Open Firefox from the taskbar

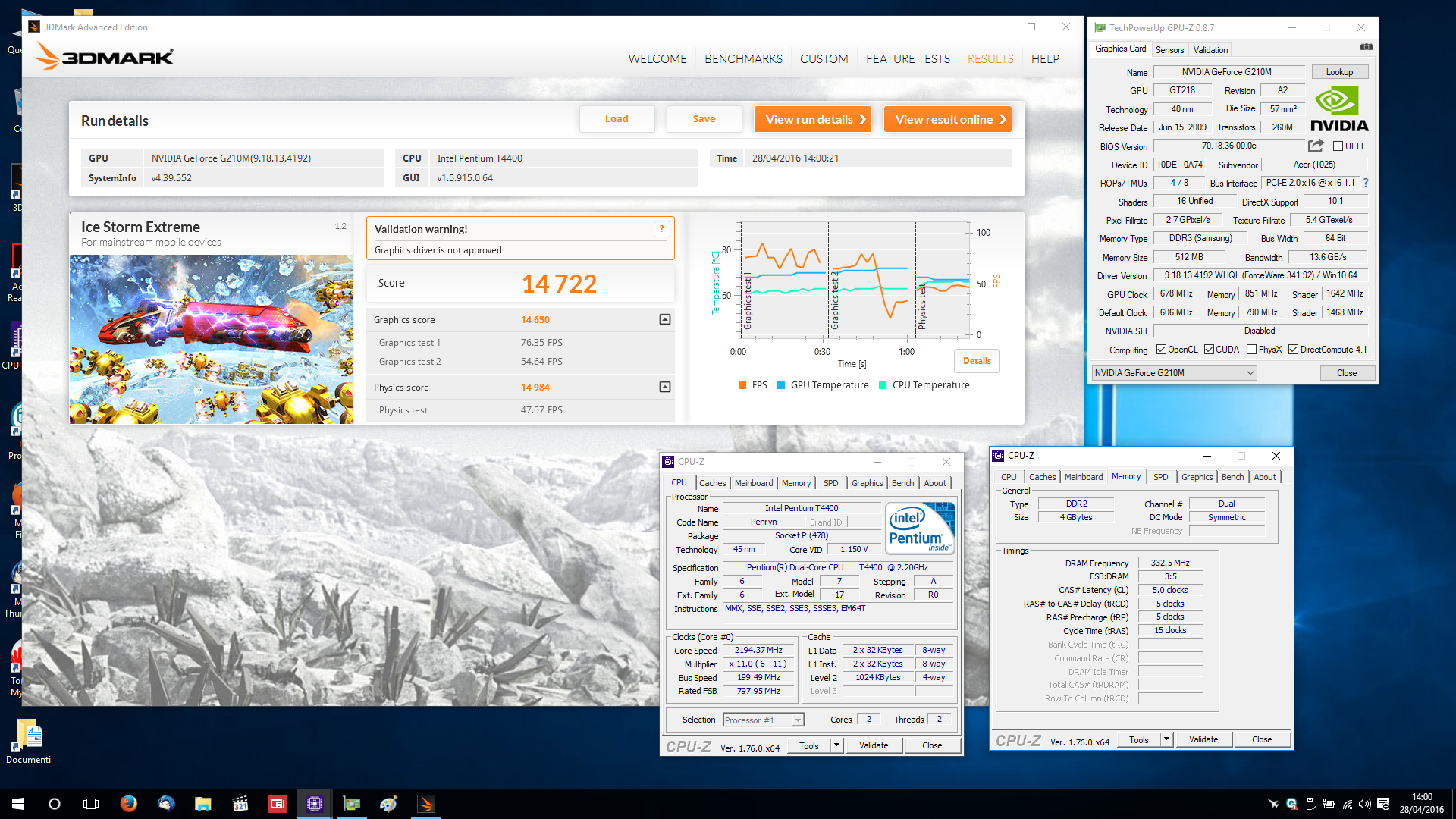tap(129, 804)
